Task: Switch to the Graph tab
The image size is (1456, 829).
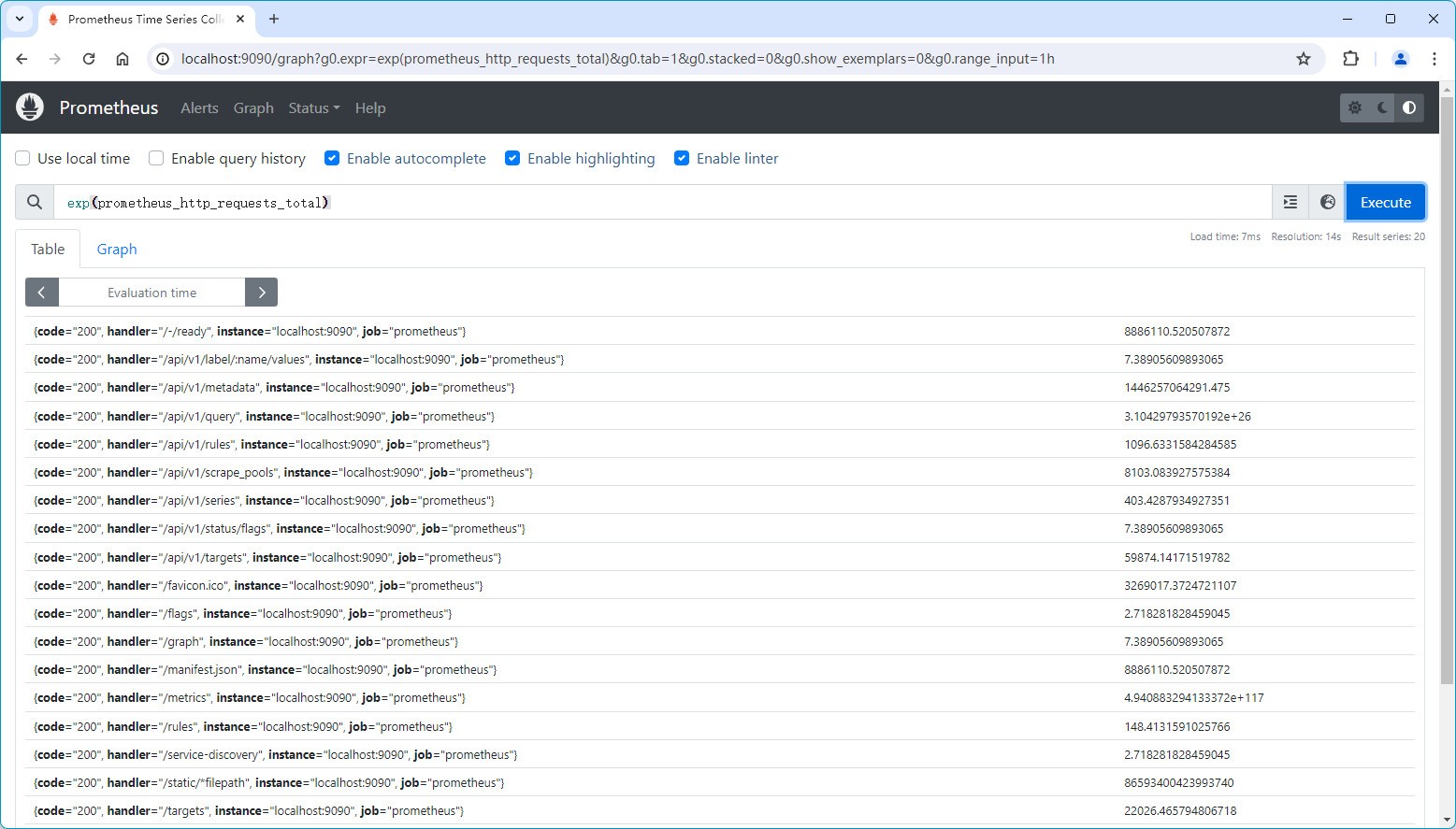Action: [x=117, y=249]
